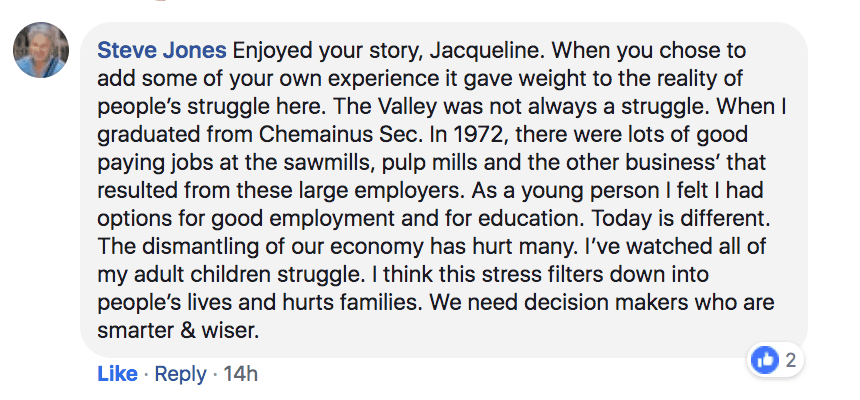Screen dimensions: 860x400
Task: View the 2 reactions count
Action: pyautogui.click(x=790, y=361)
